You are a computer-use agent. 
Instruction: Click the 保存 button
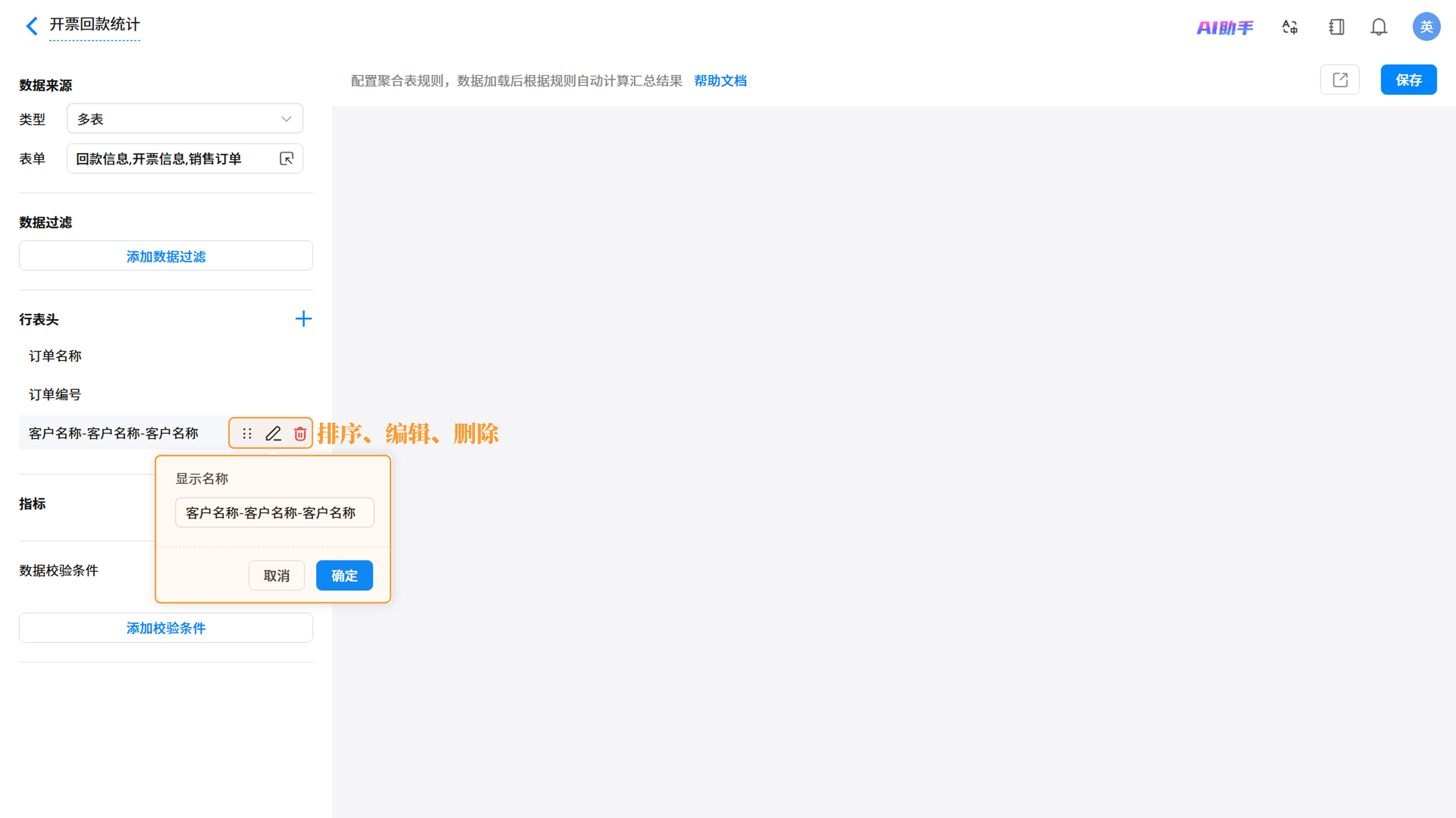coord(1408,80)
